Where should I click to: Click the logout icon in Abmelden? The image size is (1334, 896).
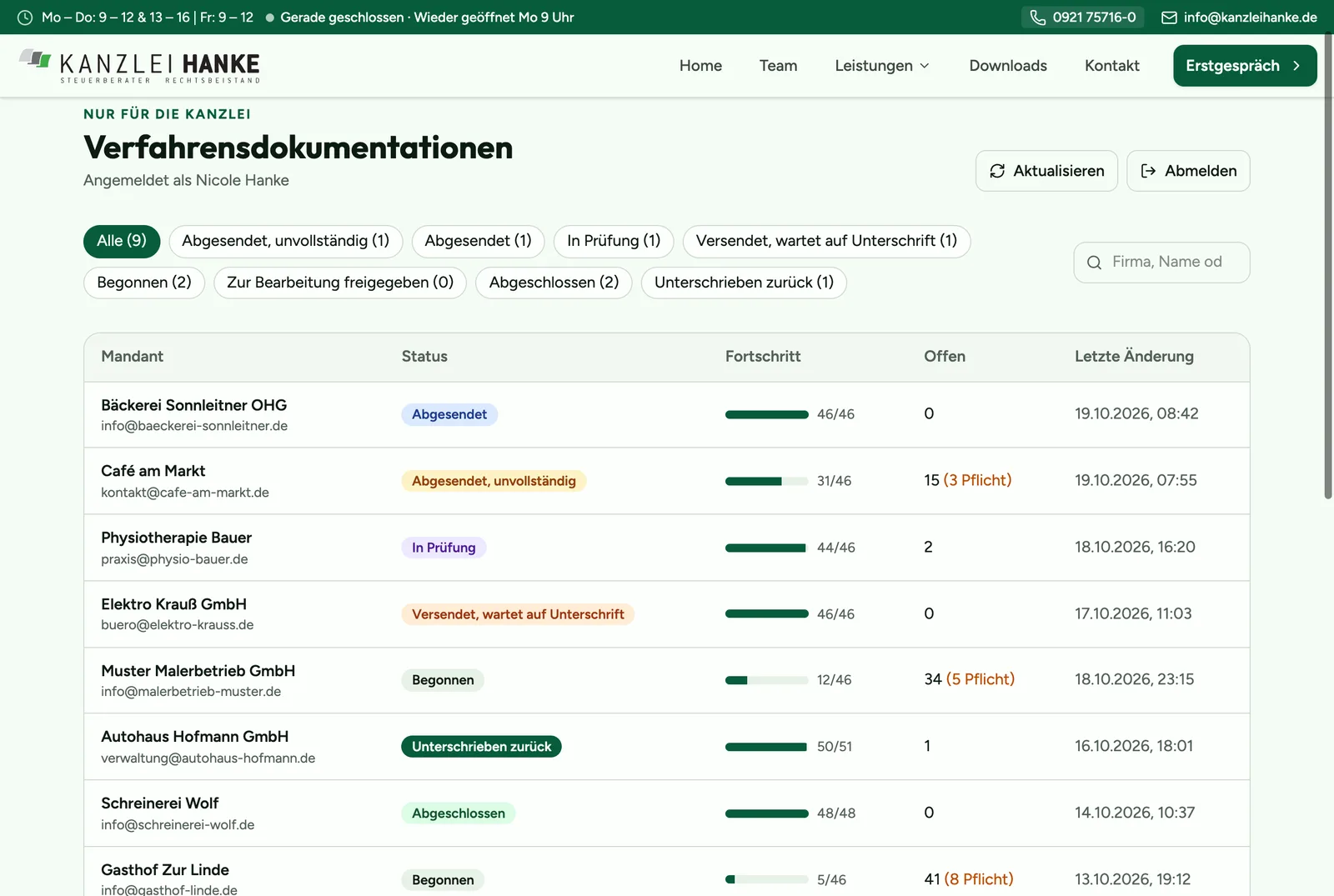tap(1148, 171)
